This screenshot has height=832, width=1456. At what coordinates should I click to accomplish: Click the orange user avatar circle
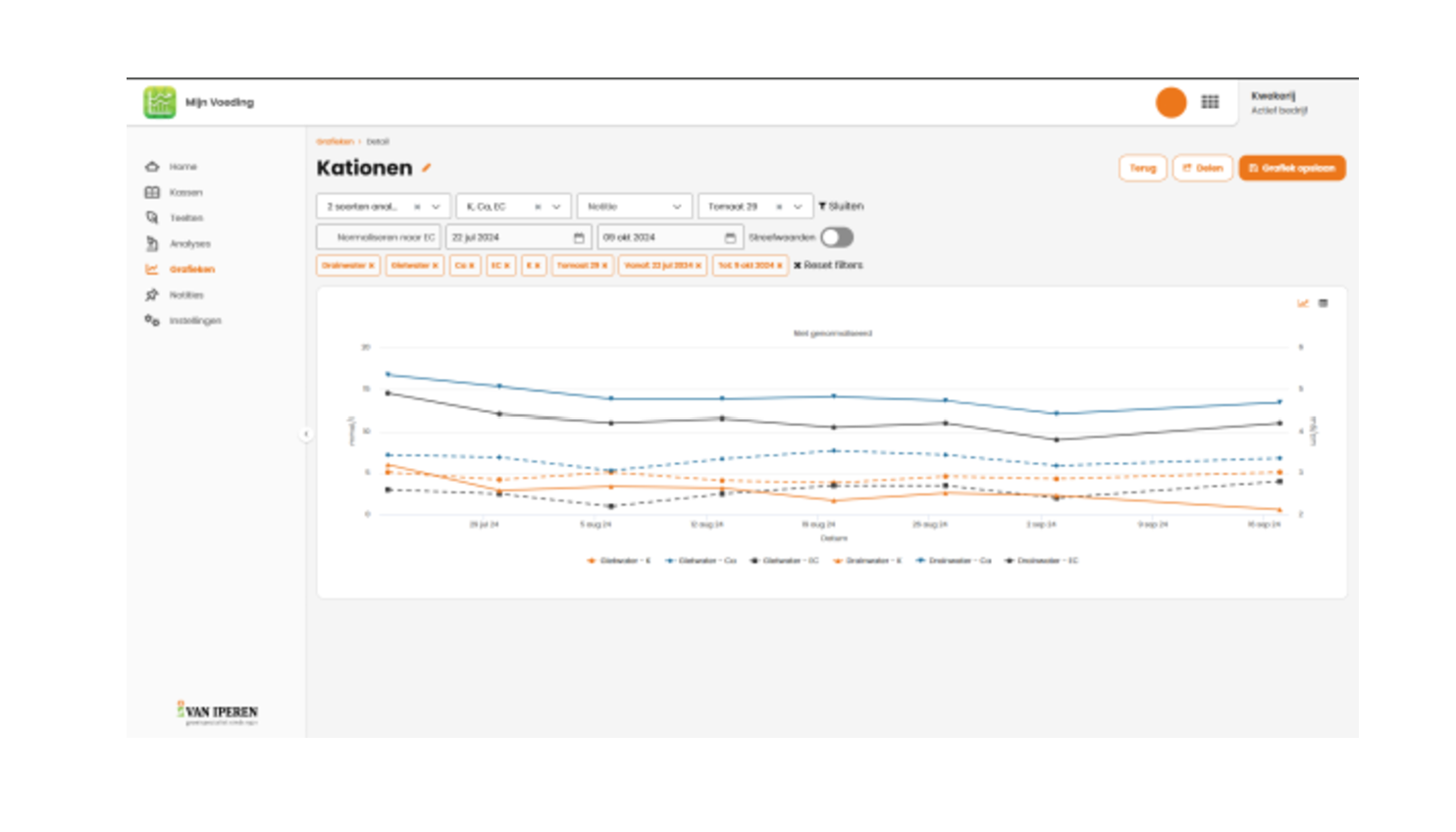point(1170,102)
